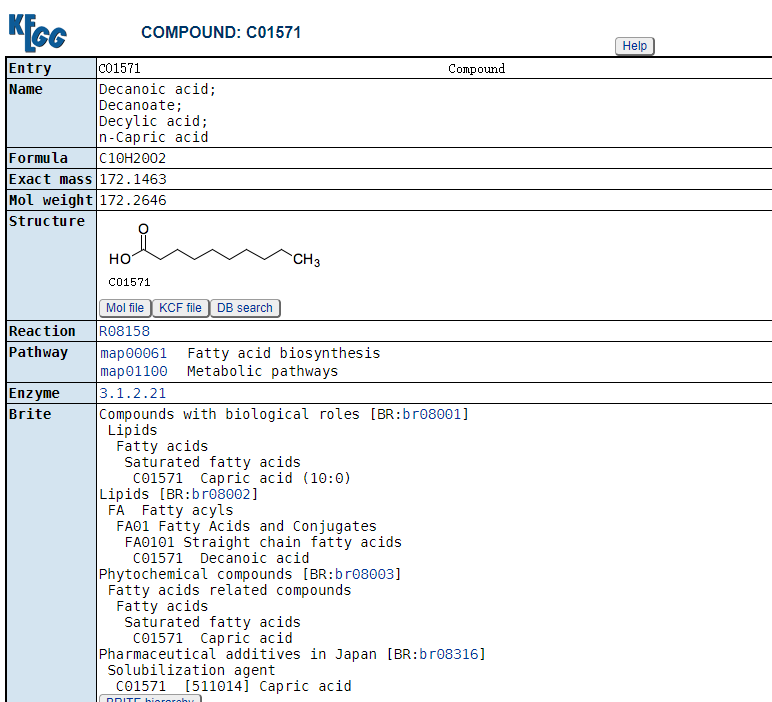Screen dimensions: 772x702
Task: Click the KCF file button
Action: pos(180,308)
